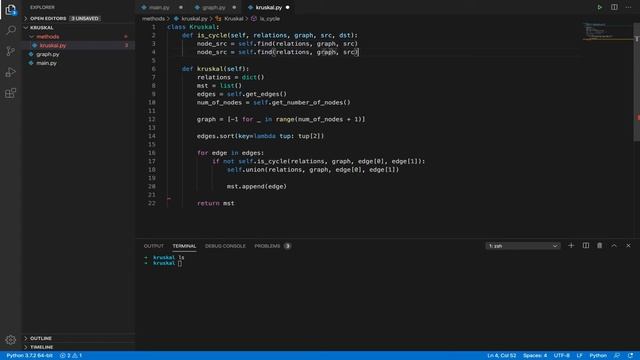Click the editor vertical scrollbar
Image resolution: width=640 pixels, height=360 pixels.
tap(637, 82)
